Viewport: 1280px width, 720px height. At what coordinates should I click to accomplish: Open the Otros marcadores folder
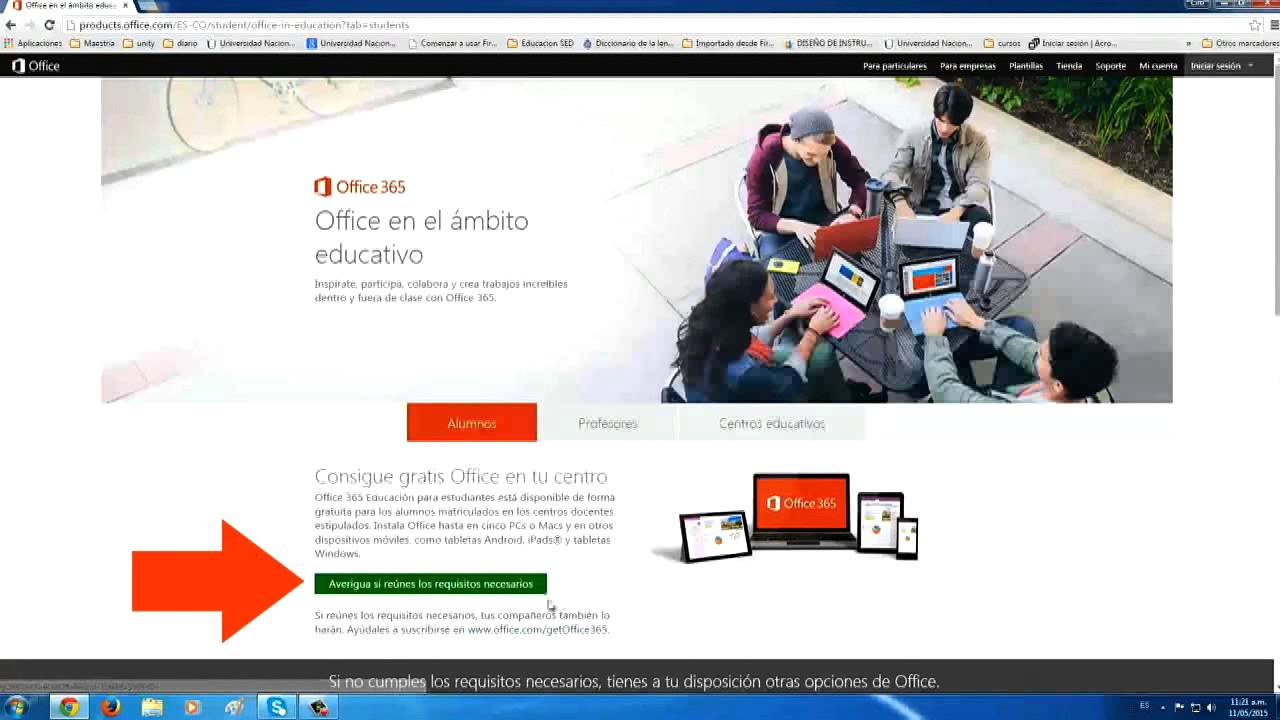[1240, 43]
